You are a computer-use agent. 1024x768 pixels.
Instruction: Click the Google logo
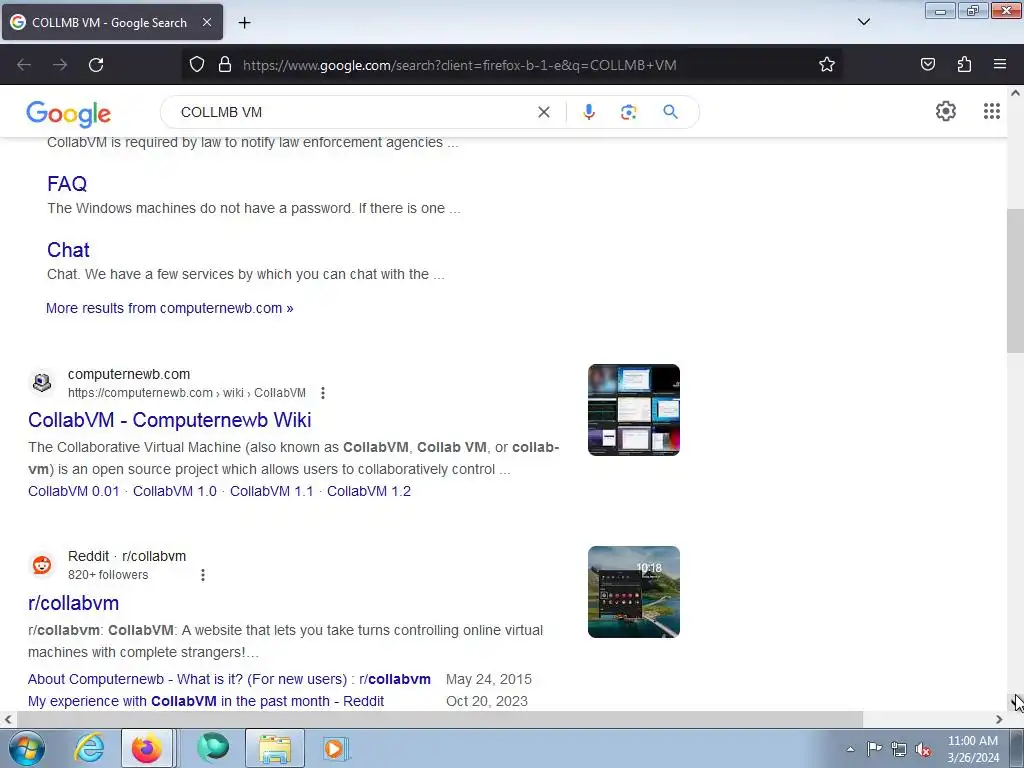click(x=69, y=114)
